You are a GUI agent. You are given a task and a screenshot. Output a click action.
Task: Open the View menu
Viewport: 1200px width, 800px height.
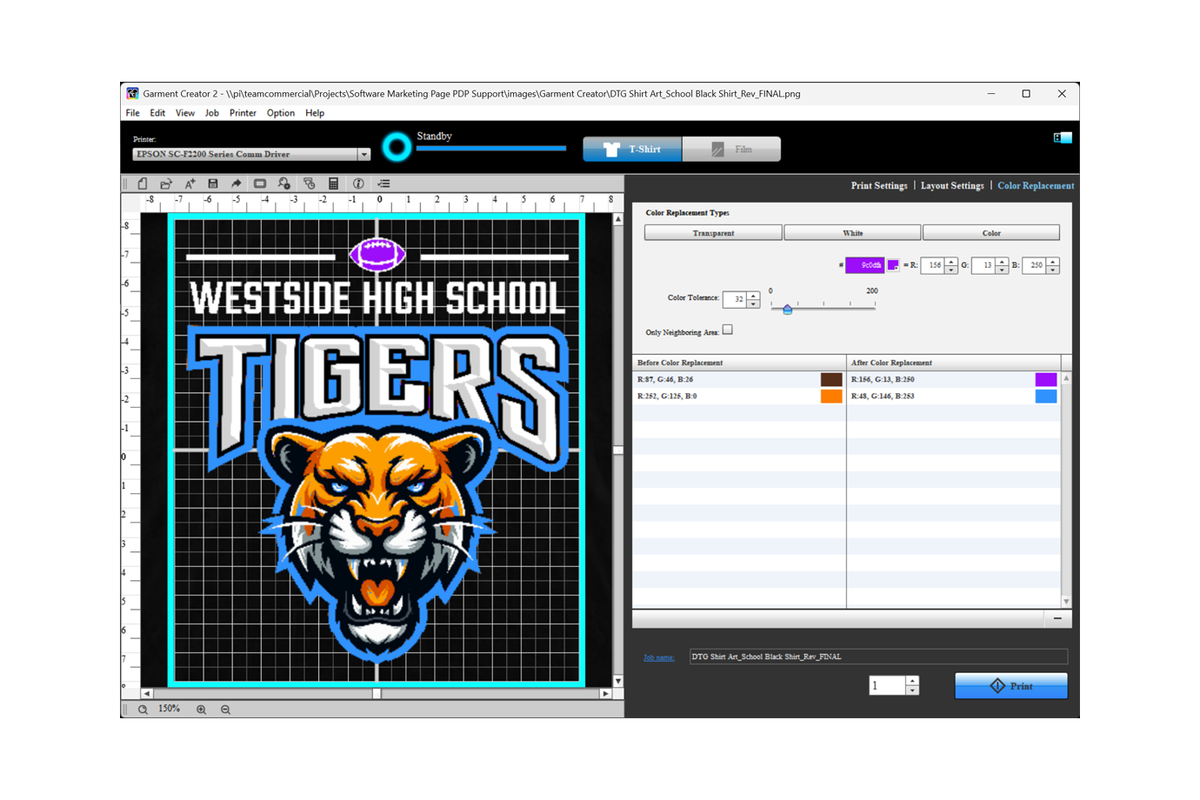(x=185, y=113)
